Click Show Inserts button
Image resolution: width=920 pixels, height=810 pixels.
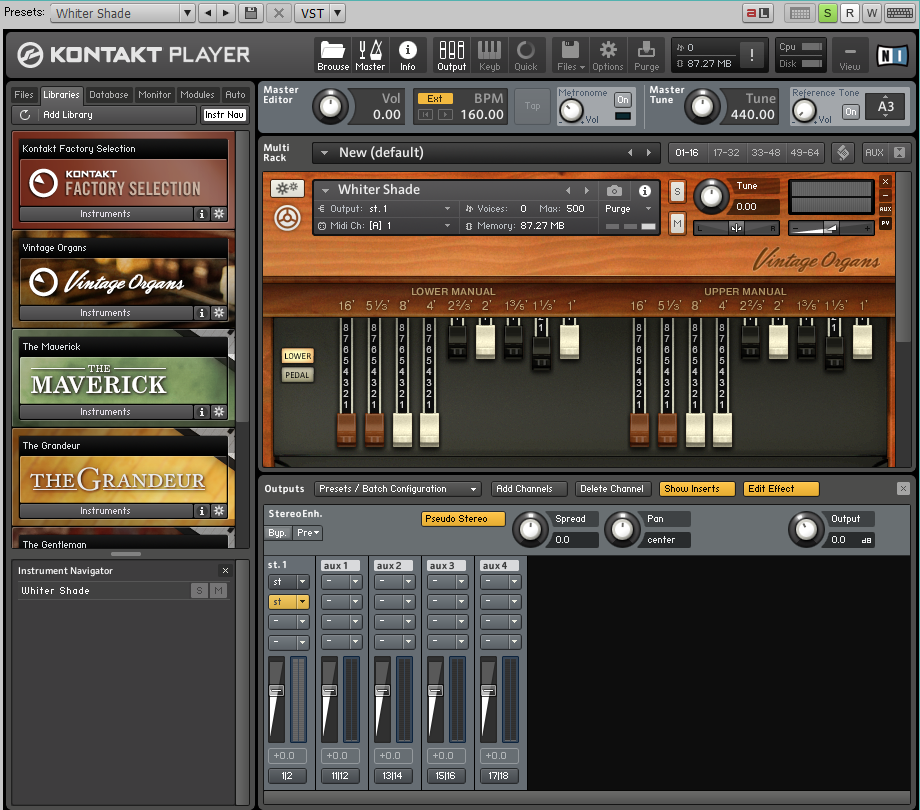[697, 489]
